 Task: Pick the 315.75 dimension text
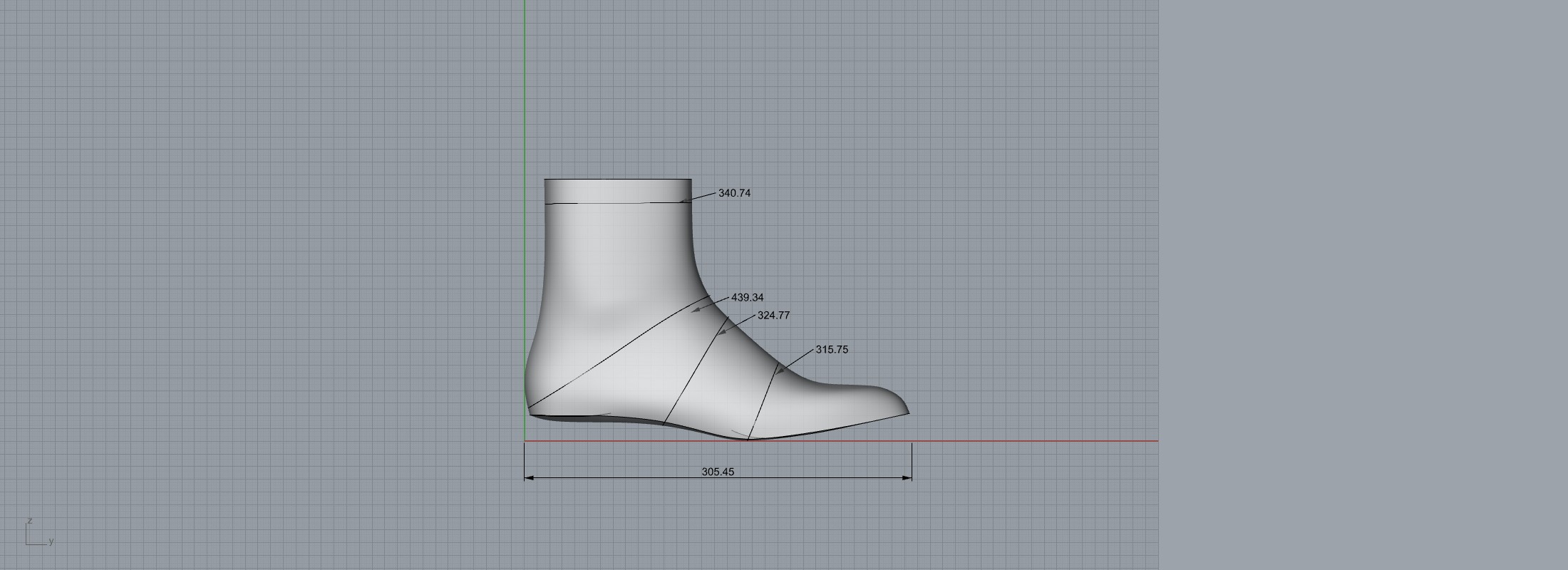pyautogui.click(x=832, y=350)
